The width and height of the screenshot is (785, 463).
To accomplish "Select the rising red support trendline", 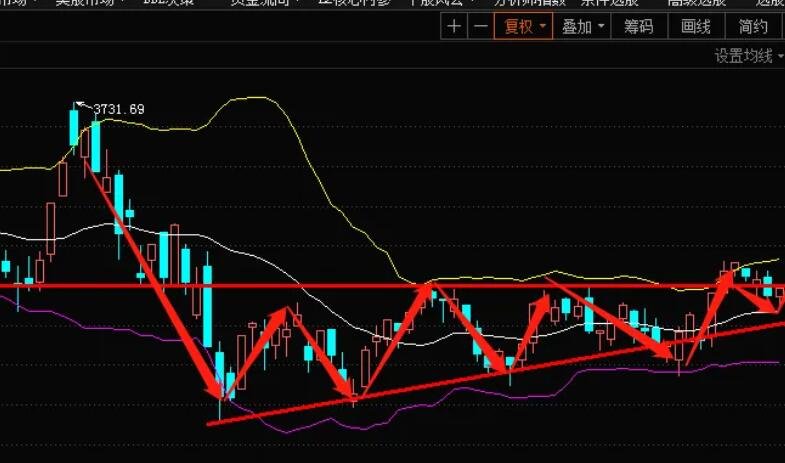I will pos(496,374).
